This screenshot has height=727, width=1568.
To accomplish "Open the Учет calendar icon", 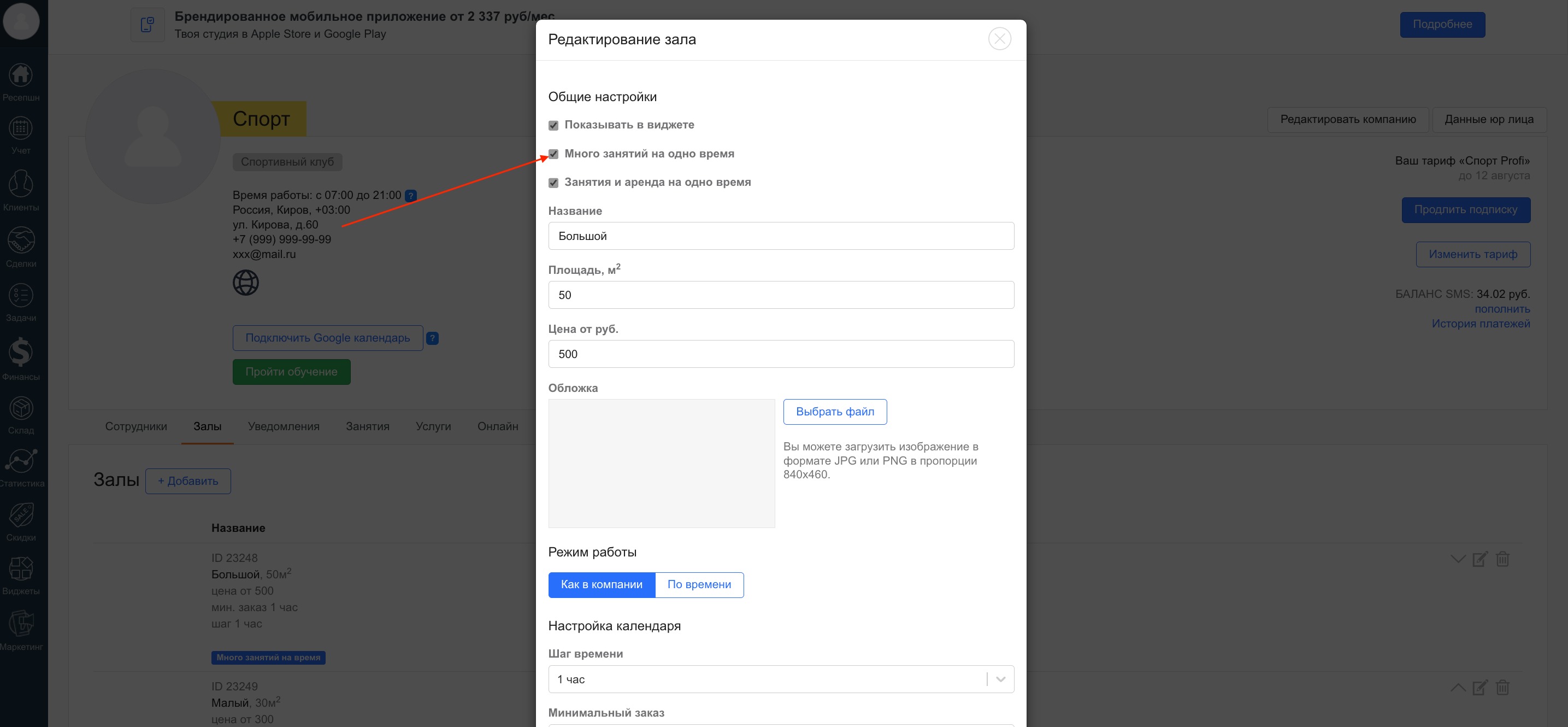I will click(21, 129).
